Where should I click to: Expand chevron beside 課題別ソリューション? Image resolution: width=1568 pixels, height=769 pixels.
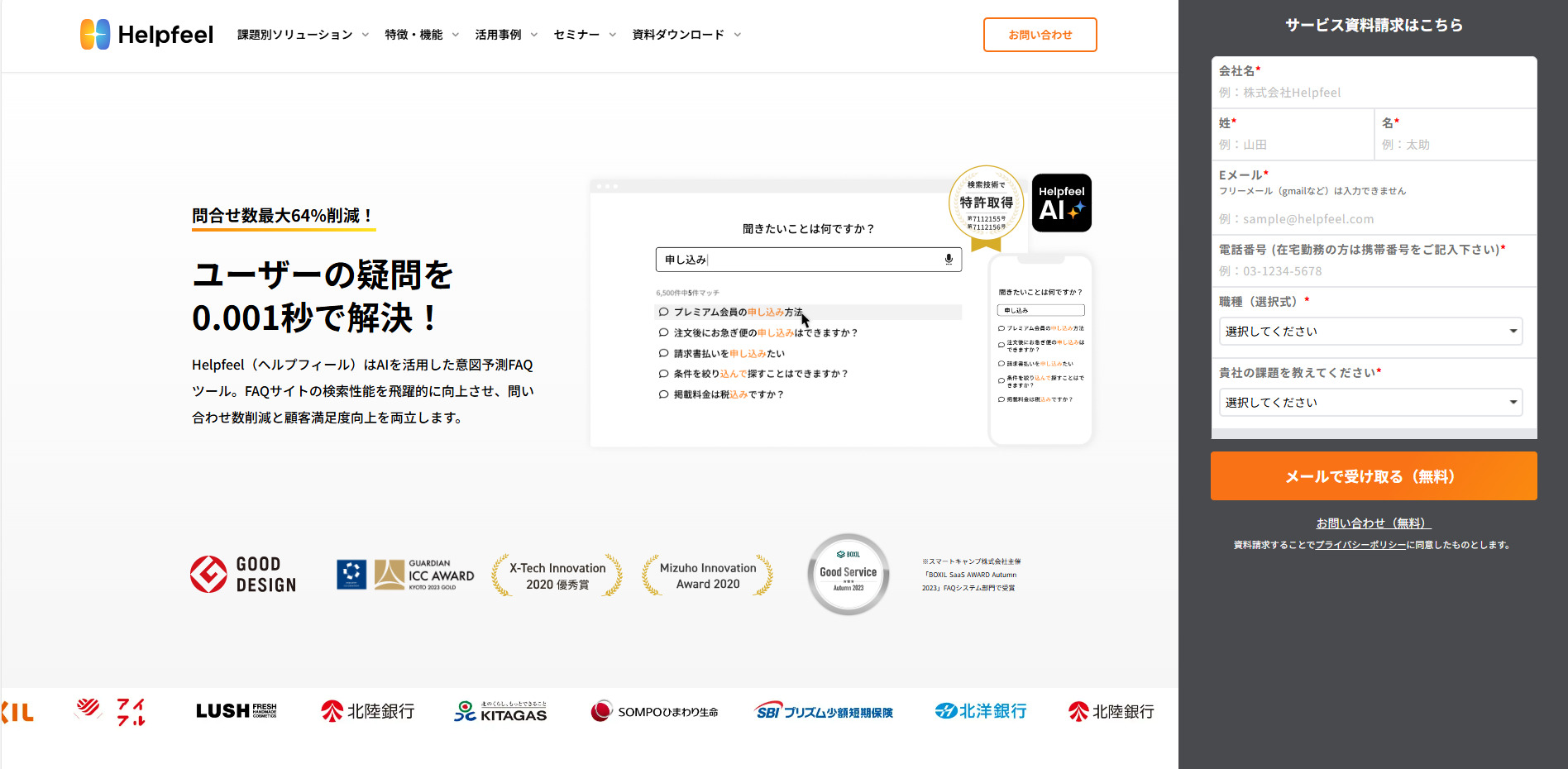pyautogui.click(x=365, y=35)
